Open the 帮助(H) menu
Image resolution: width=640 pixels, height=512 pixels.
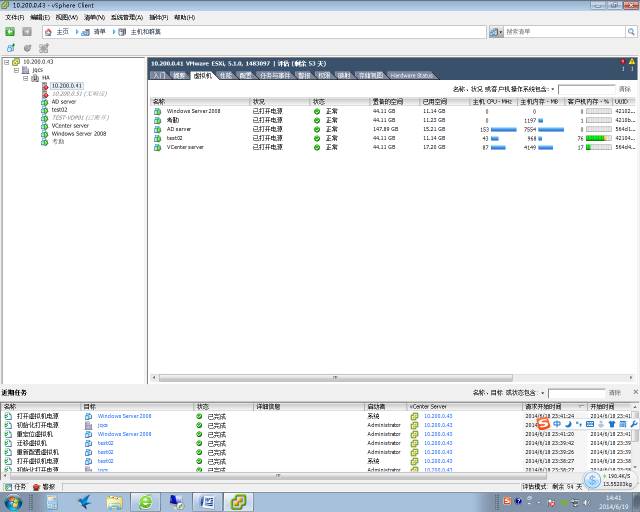pos(184,17)
